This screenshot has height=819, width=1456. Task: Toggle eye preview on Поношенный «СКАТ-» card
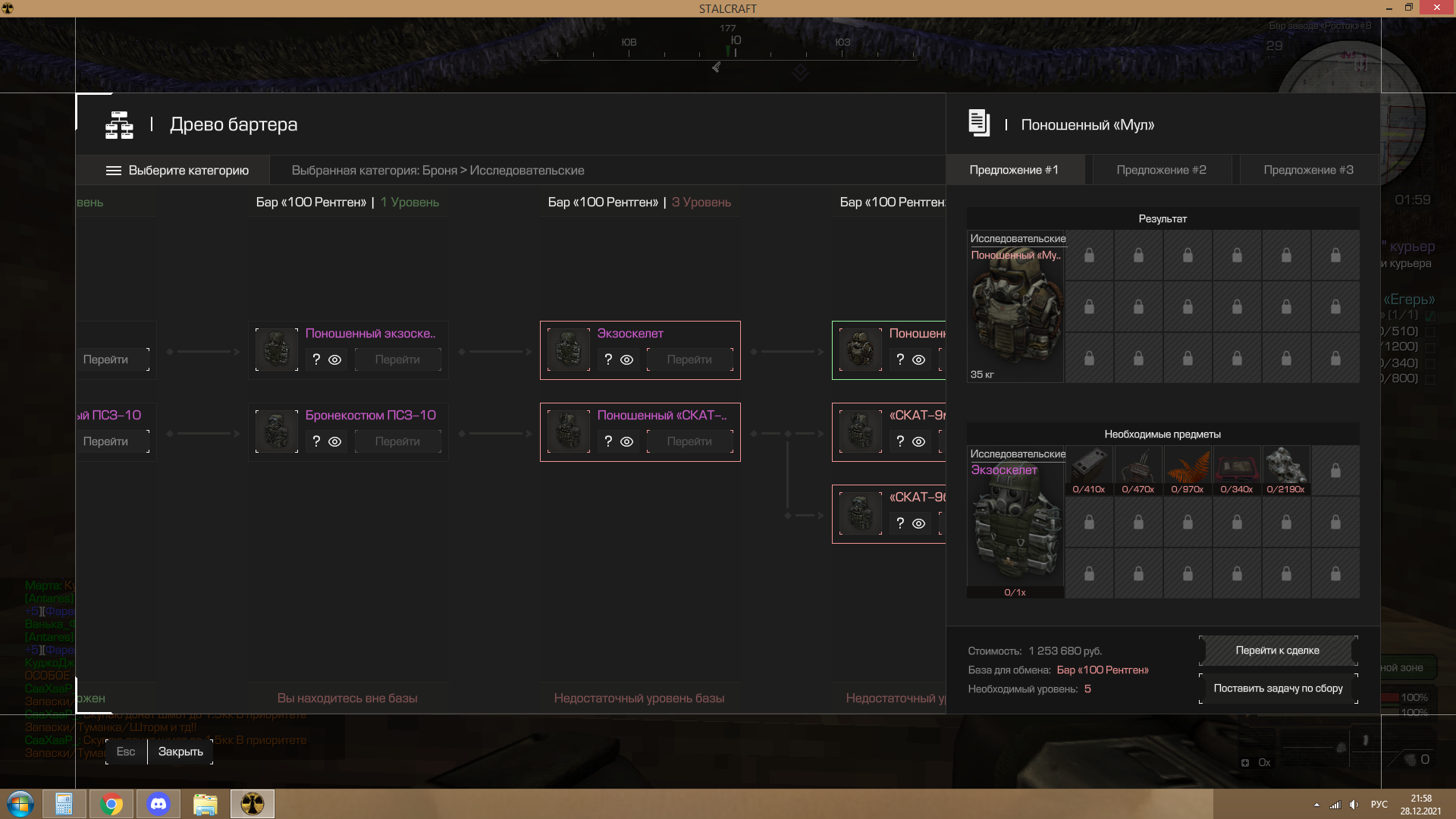[x=627, y=442]
